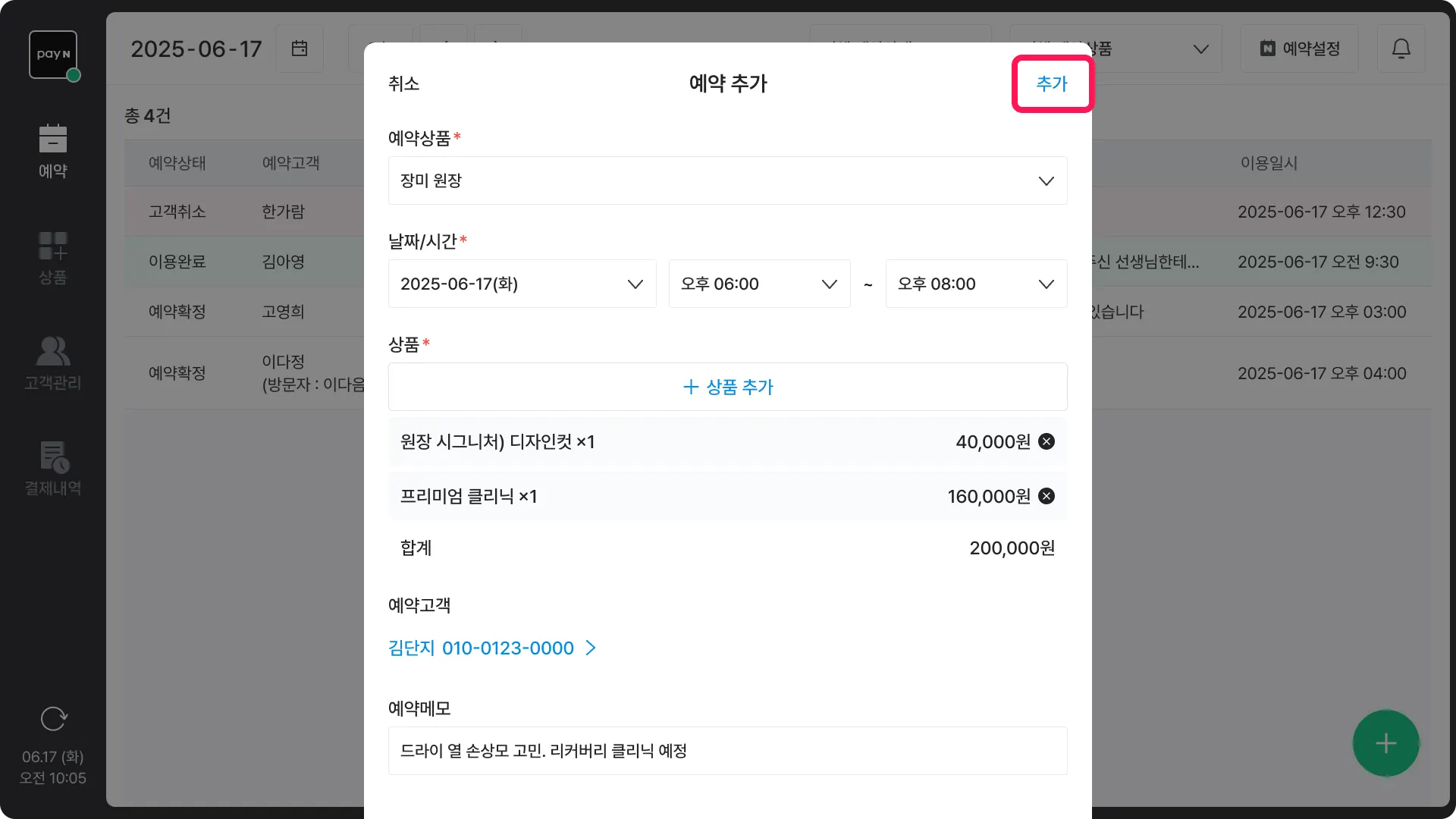Click the payN logo icon
1456x819 pixels.
point(53,55)
